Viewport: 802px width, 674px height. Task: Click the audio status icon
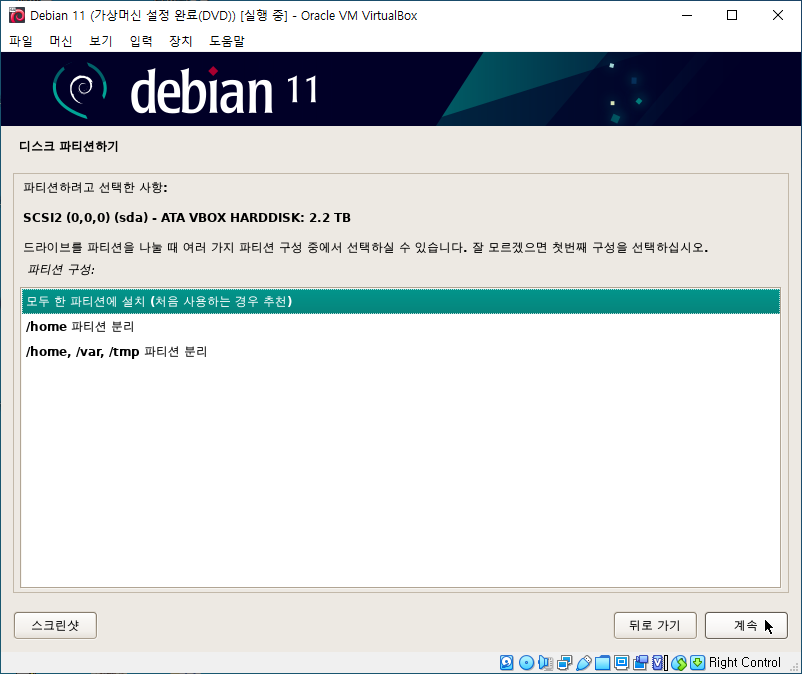[545, 662]
